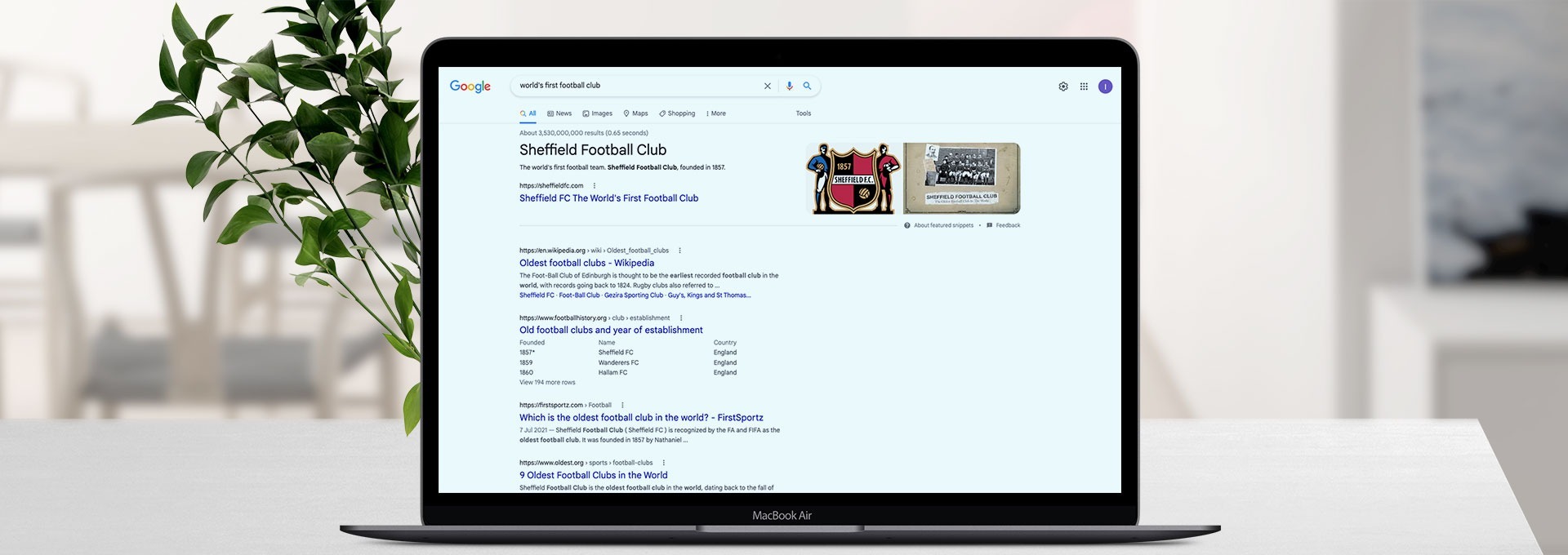Click the feedback flag icon
The width and height of the screenshot is (1568, 555).
[990, 225]
